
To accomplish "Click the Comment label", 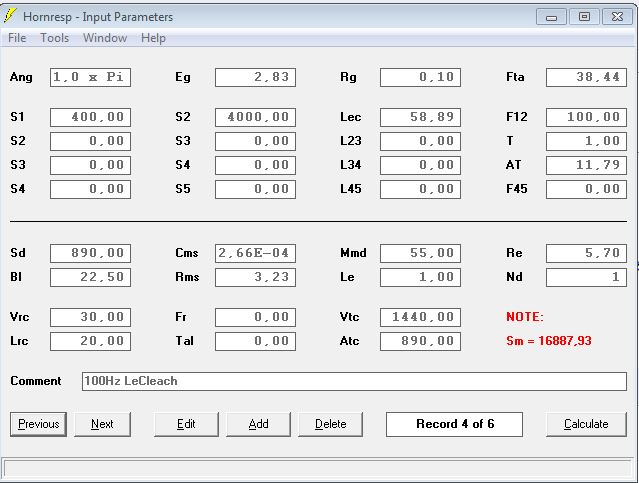I will 36,381.
